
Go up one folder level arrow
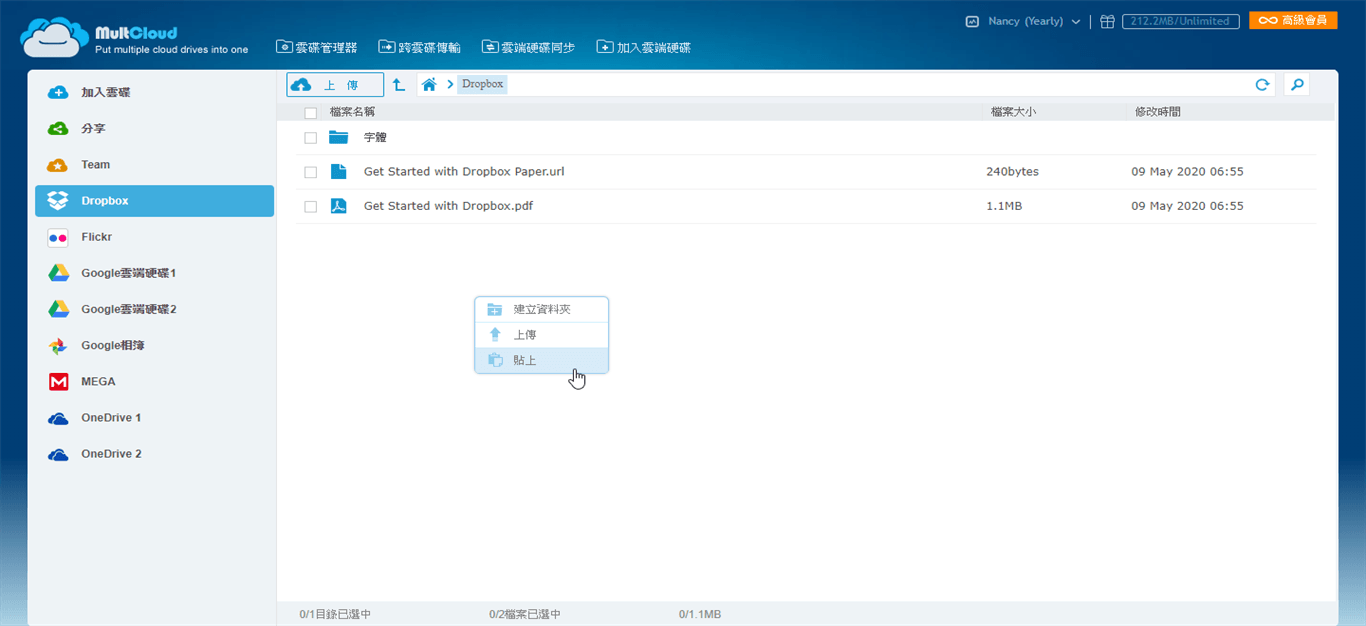tap(399, 85)
